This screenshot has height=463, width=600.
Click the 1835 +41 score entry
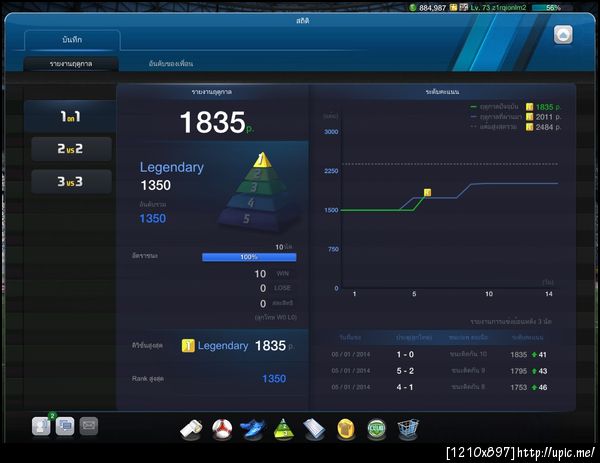tap(528, 355)
